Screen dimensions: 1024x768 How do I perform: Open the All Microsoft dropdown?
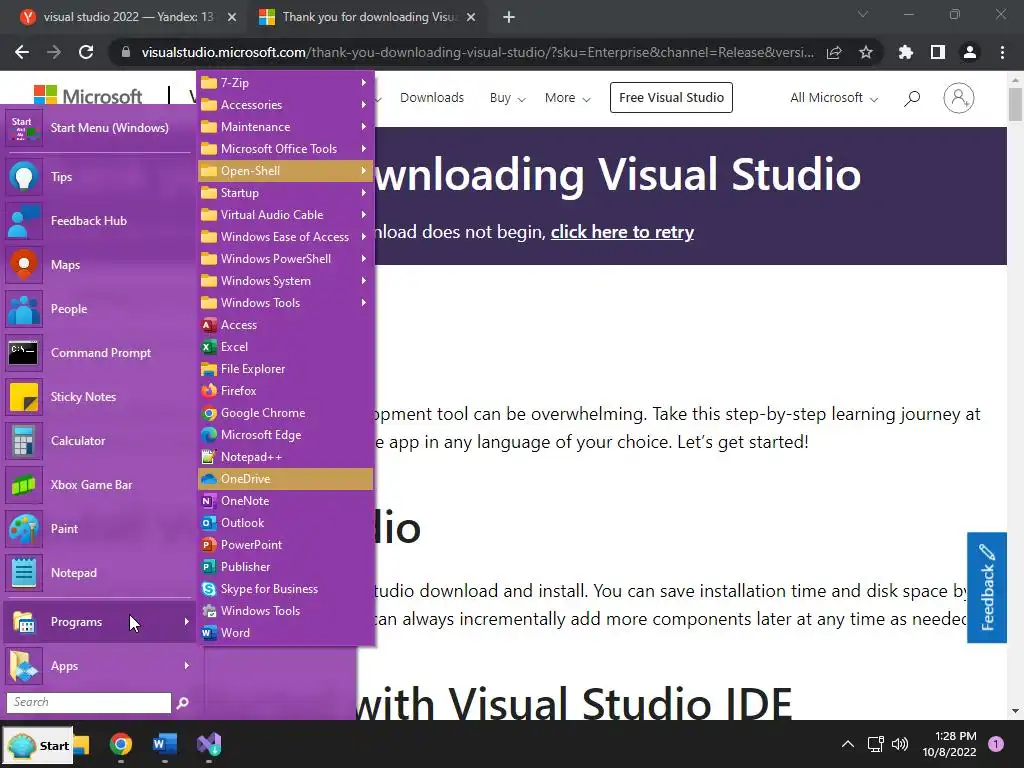pyautogui.click(x=834, y=98)
